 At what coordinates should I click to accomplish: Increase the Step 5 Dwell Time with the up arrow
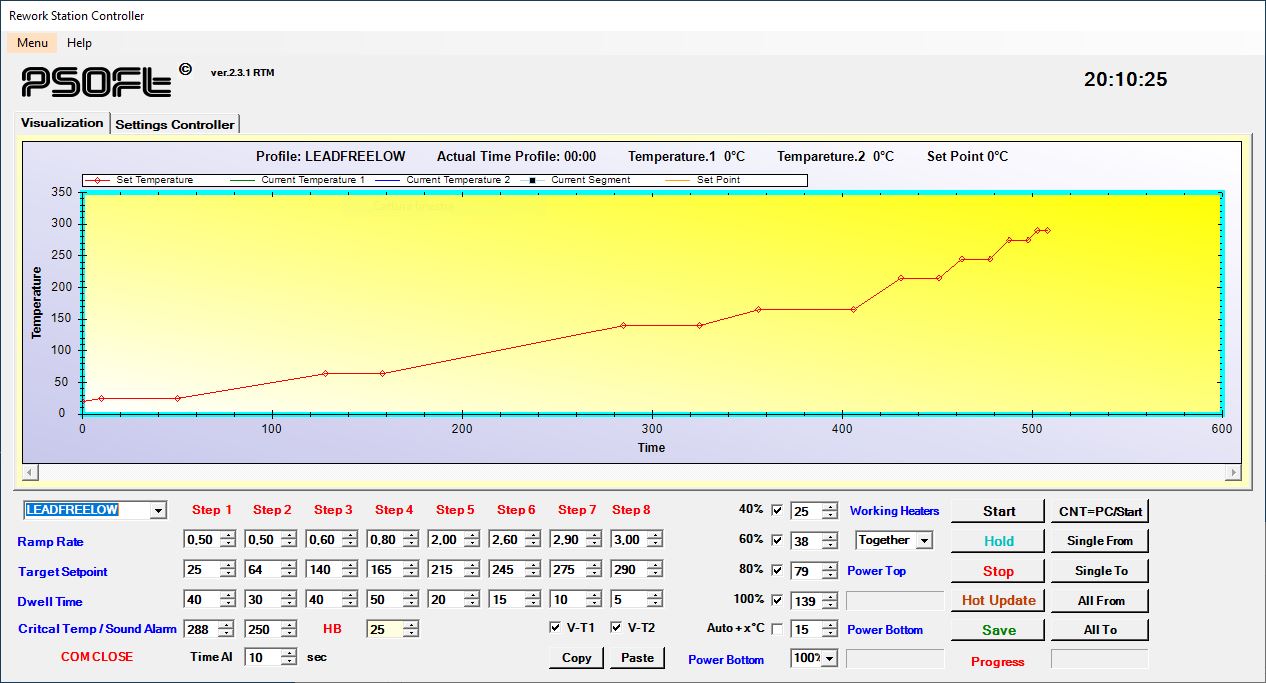click(x=471, y=595)
